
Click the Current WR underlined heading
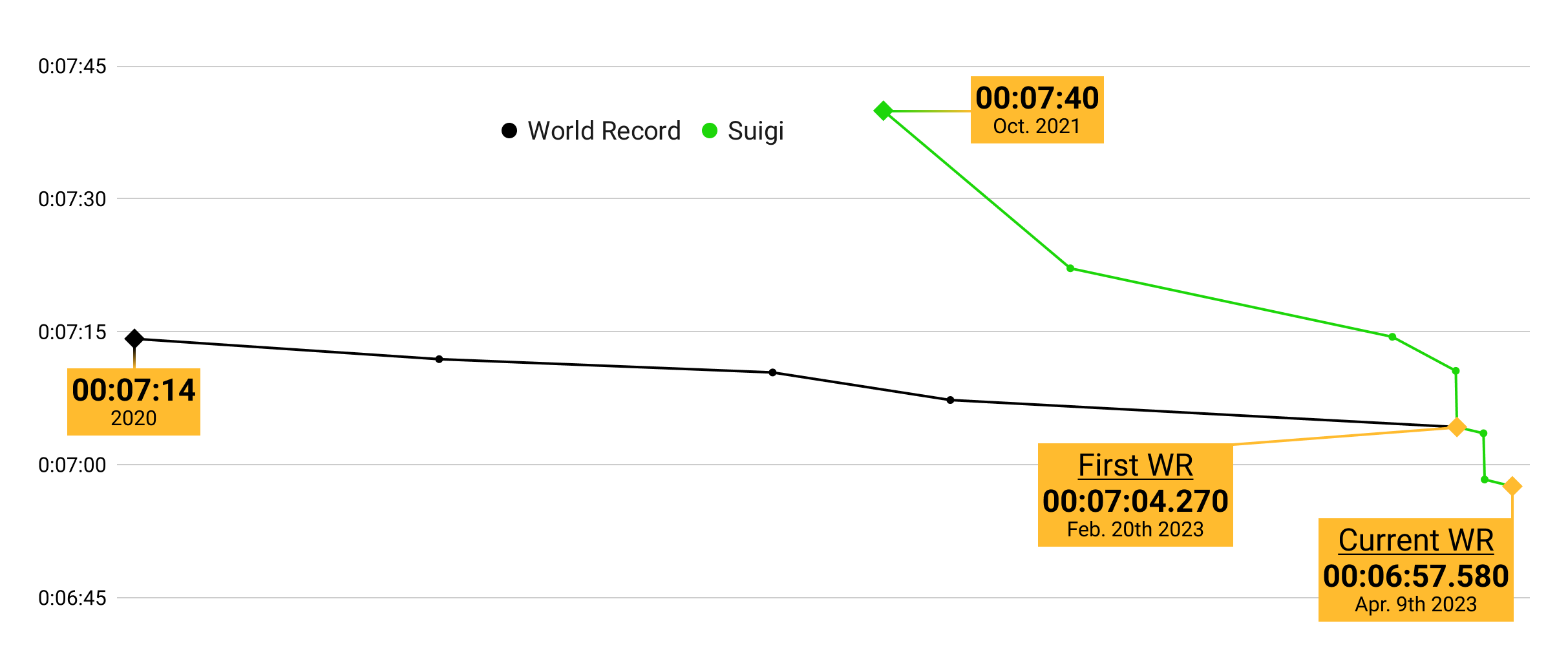[x=1416, y=540]
